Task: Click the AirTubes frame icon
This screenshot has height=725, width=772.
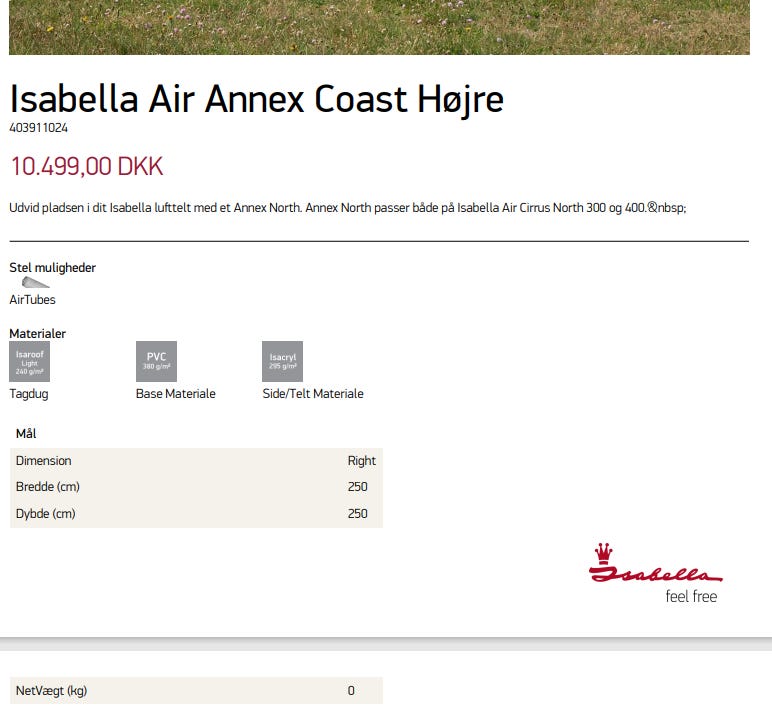Action: 35,282
